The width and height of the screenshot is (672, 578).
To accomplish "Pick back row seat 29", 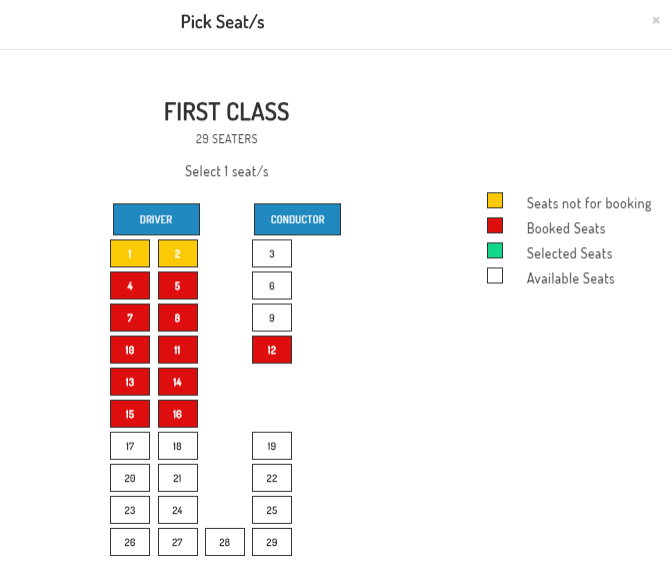I will [x=271, y=542].
